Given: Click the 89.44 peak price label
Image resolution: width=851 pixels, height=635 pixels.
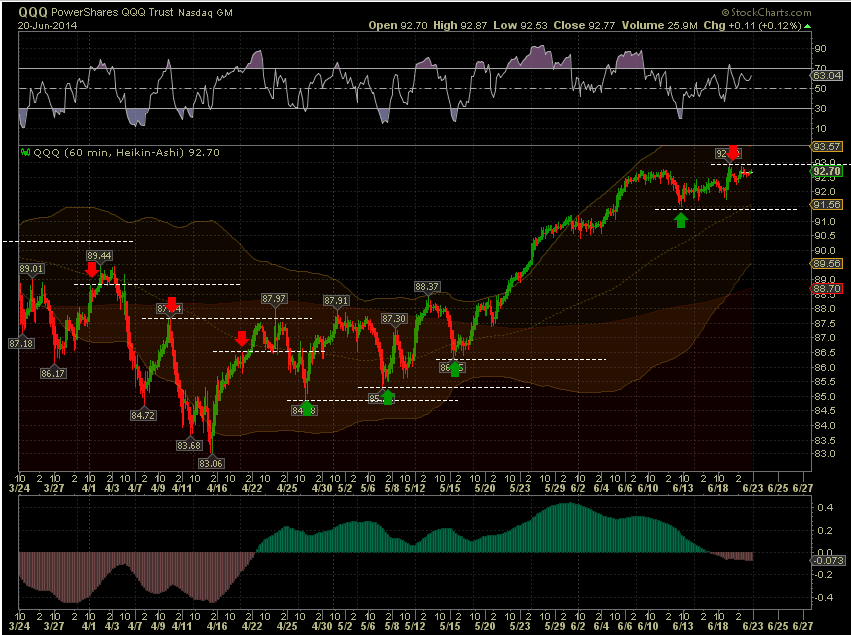Looking at the screenshot, I should [99, 256].
